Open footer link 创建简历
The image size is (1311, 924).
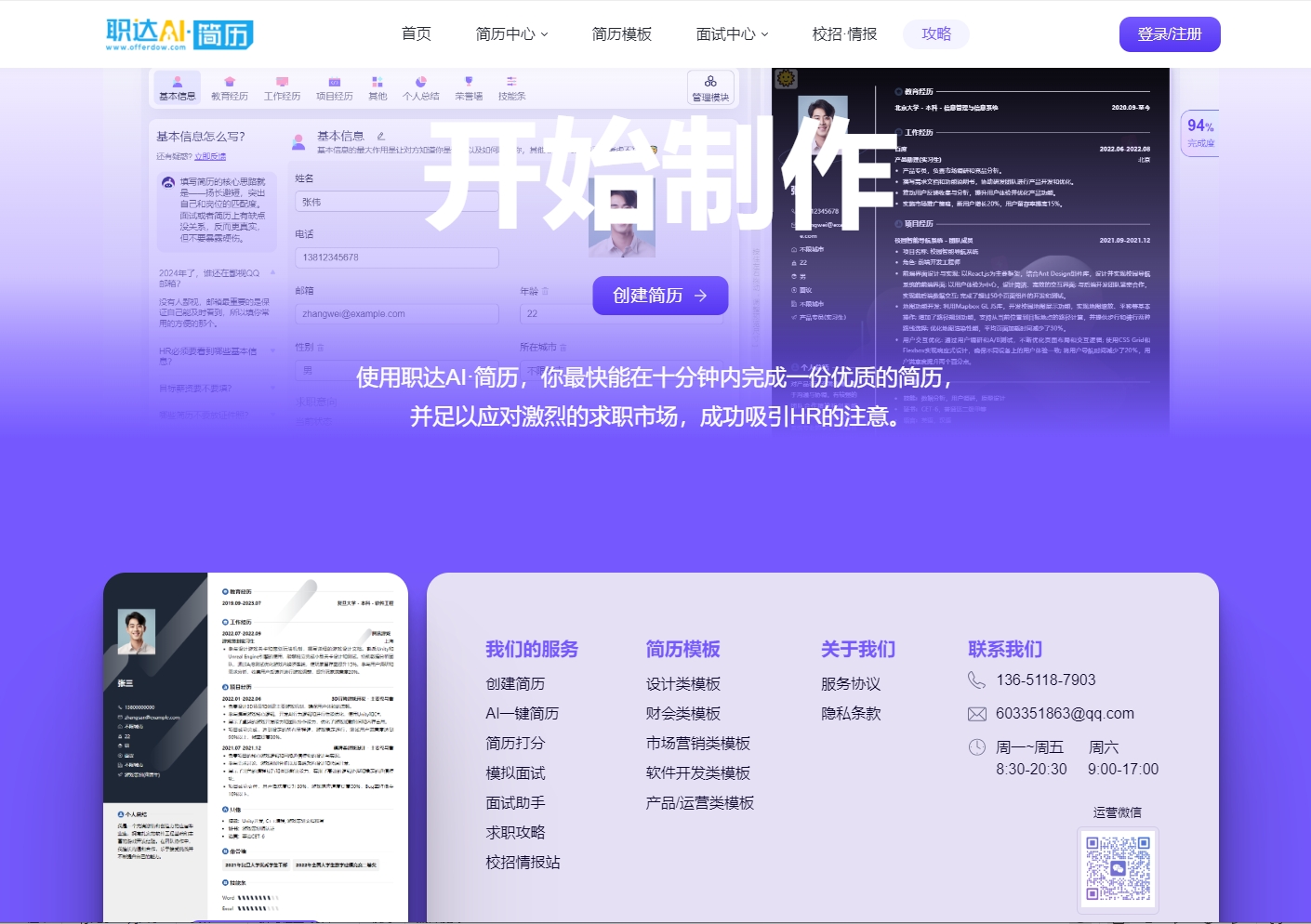515,684
